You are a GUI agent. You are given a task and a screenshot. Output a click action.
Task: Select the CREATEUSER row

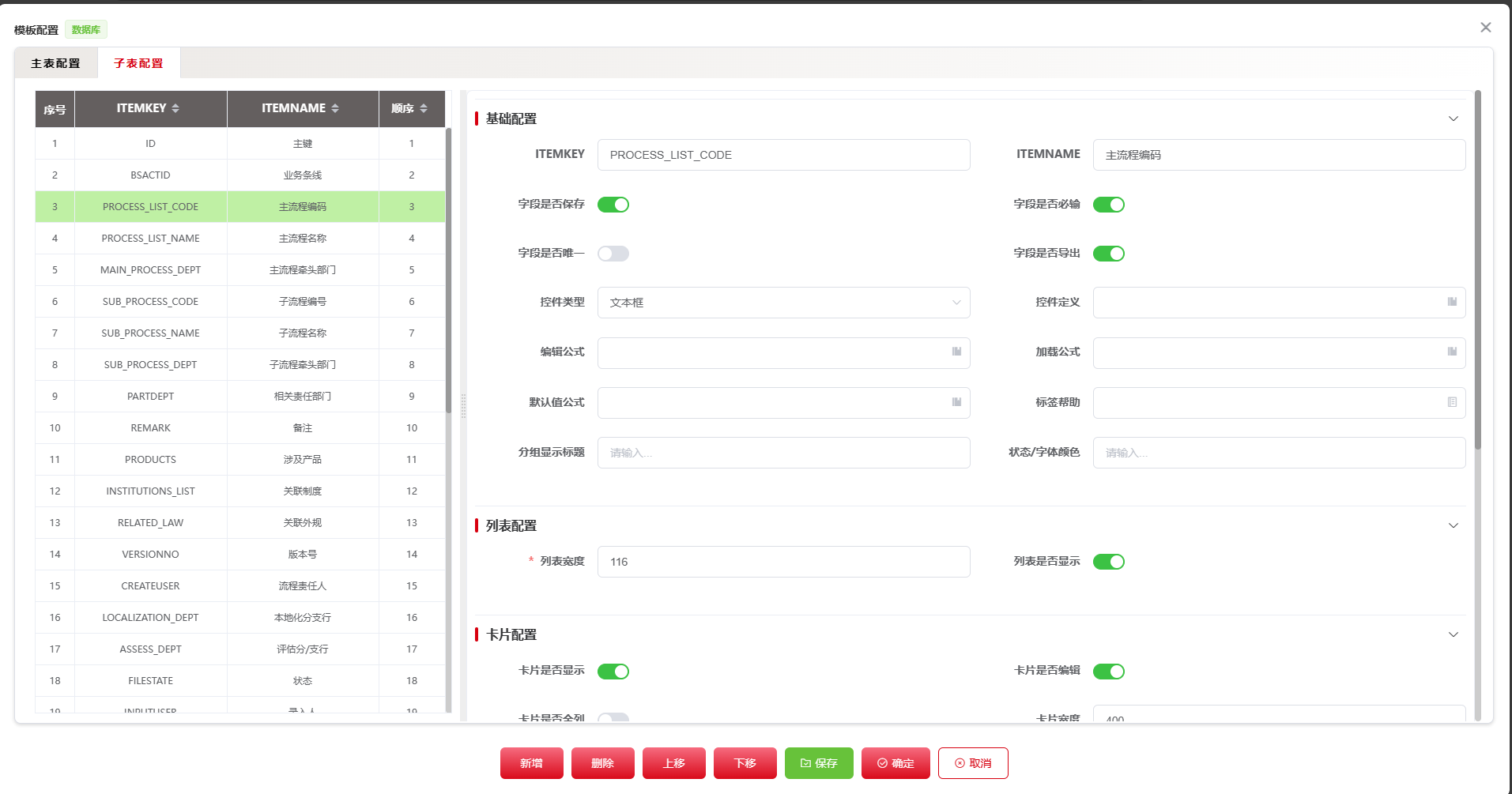[x=240, y=586]
